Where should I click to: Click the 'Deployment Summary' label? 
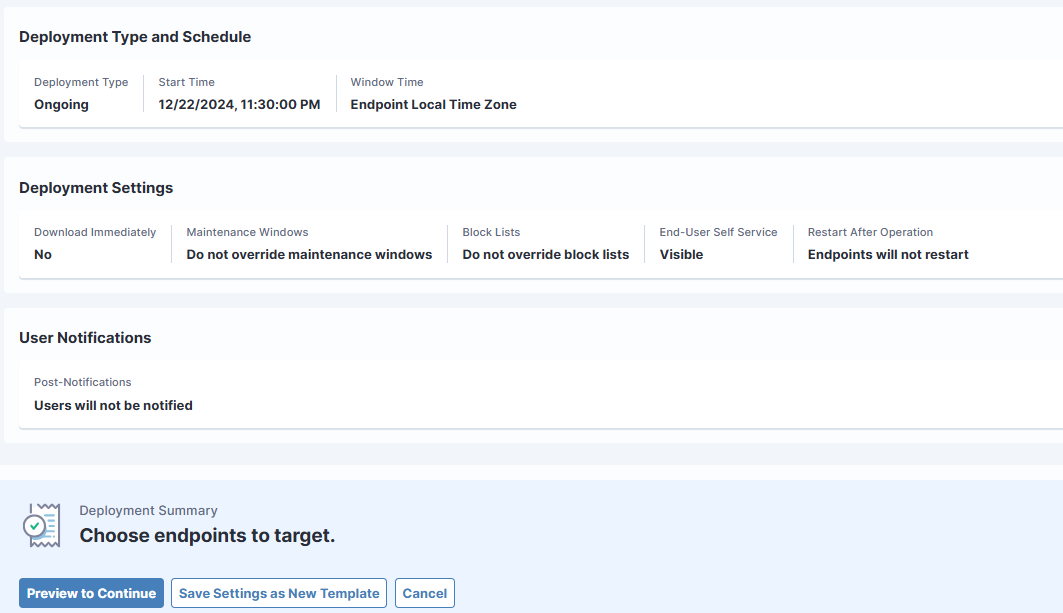click(x=148, y=511)
